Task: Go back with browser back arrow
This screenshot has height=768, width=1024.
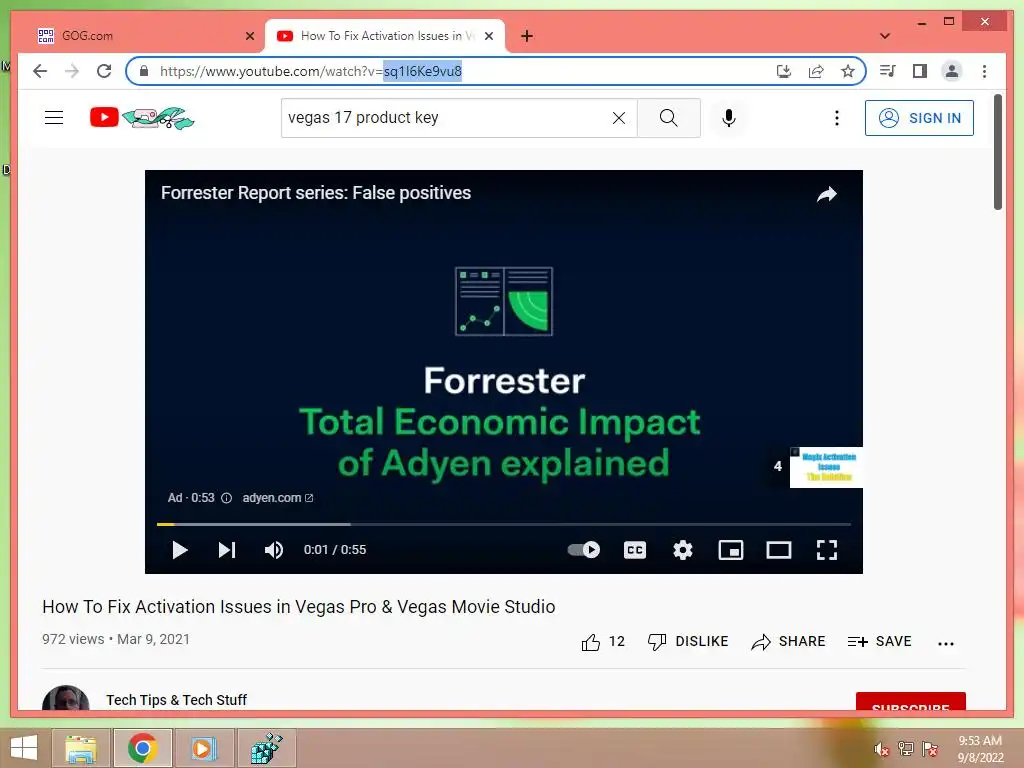Action: [40, 71]
